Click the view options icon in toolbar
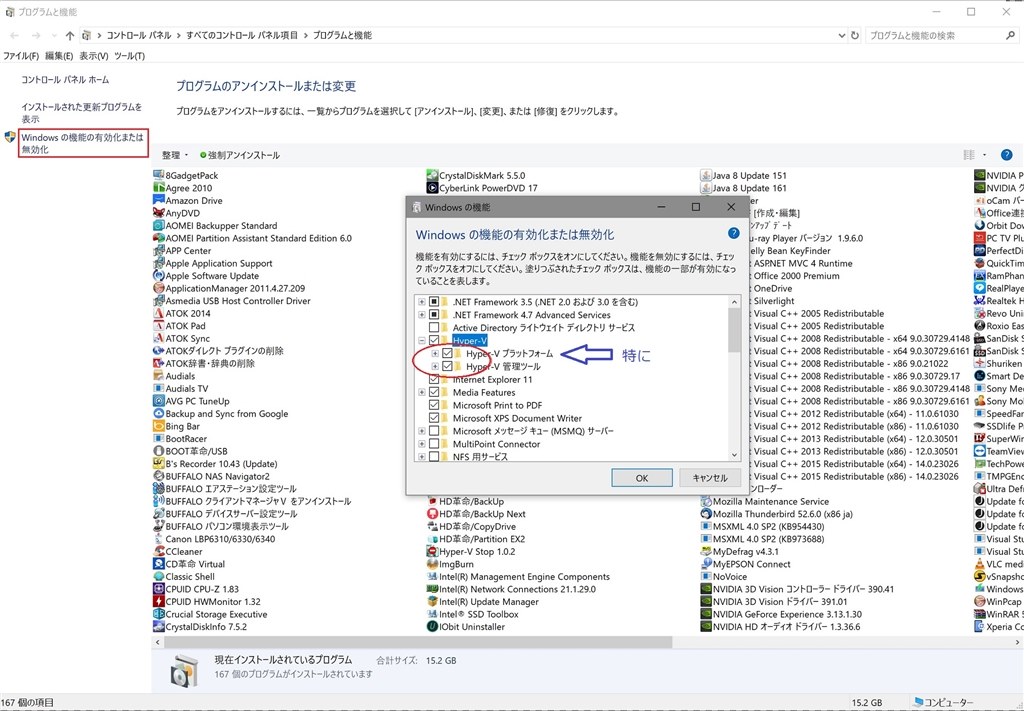 coord(969,155)
